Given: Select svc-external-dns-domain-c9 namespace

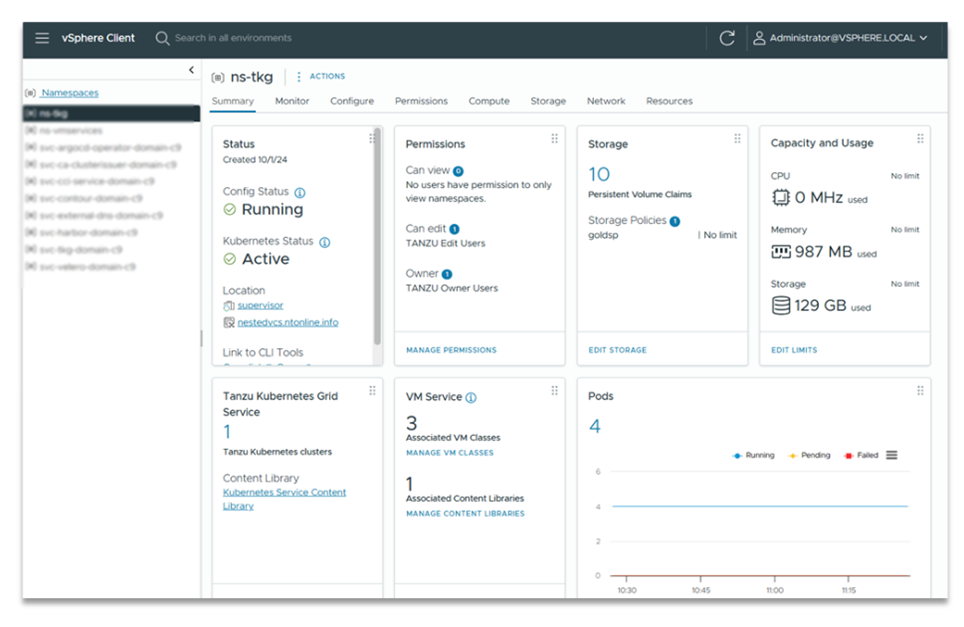Looking at the screenshot, I should click(x=101, y=216).
